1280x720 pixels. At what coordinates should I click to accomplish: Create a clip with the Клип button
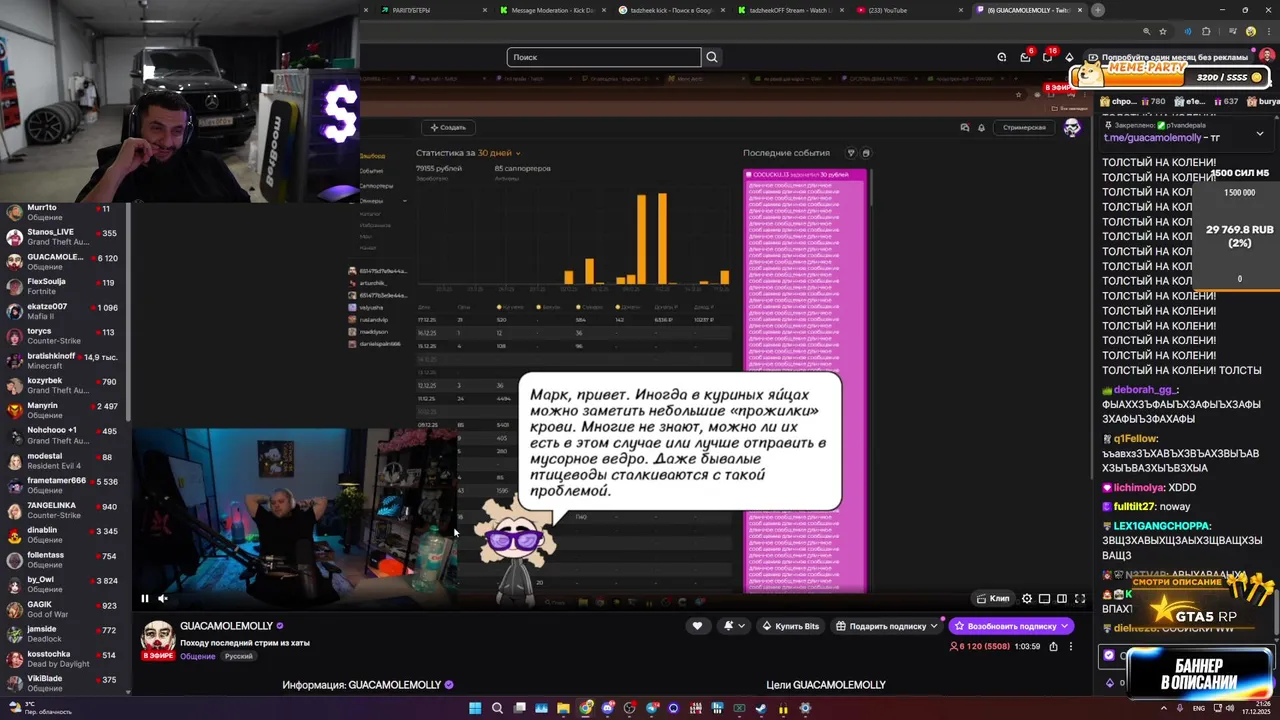click(x=993, y=599)
